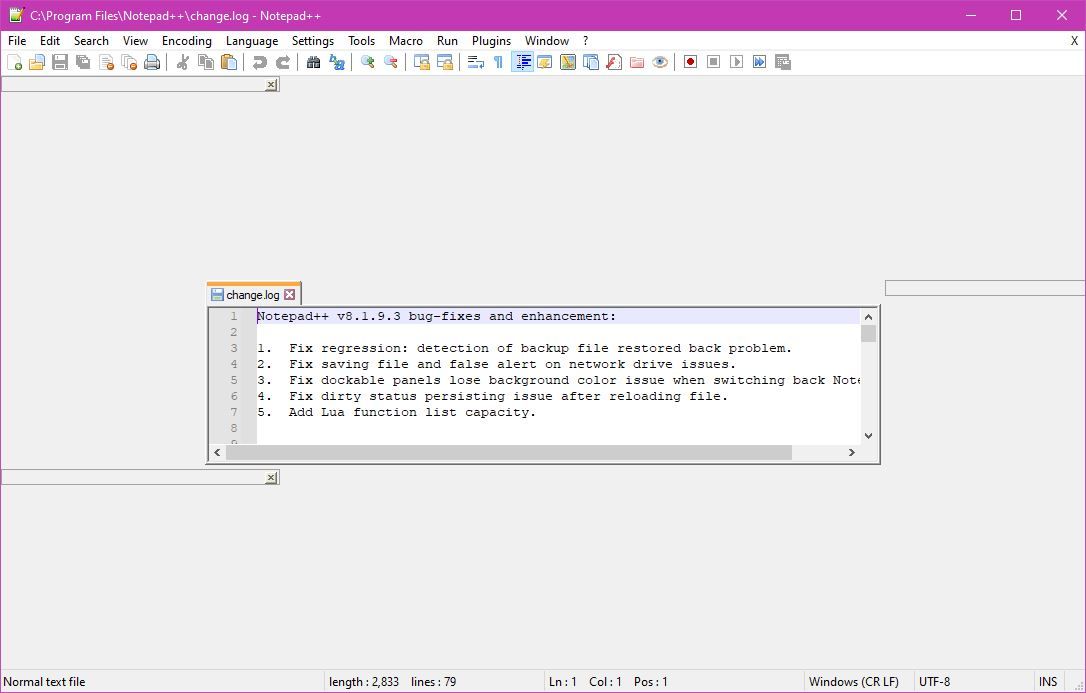Click the editor's scroll left arrow
The width and height of the screenshot is (1086, 693).
[x=217, y=453]
